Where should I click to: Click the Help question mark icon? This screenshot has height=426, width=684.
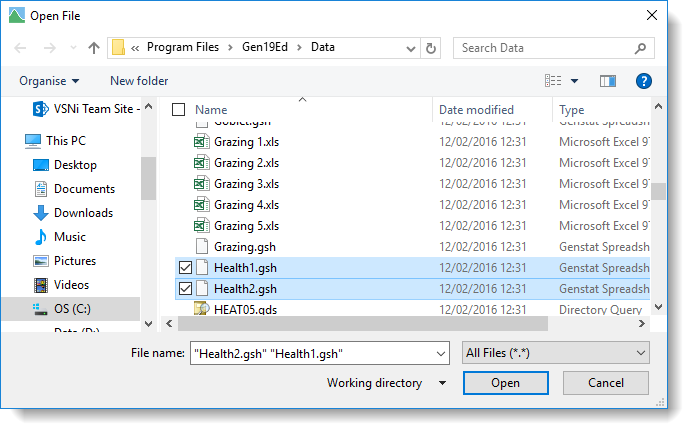click(644, 81)
